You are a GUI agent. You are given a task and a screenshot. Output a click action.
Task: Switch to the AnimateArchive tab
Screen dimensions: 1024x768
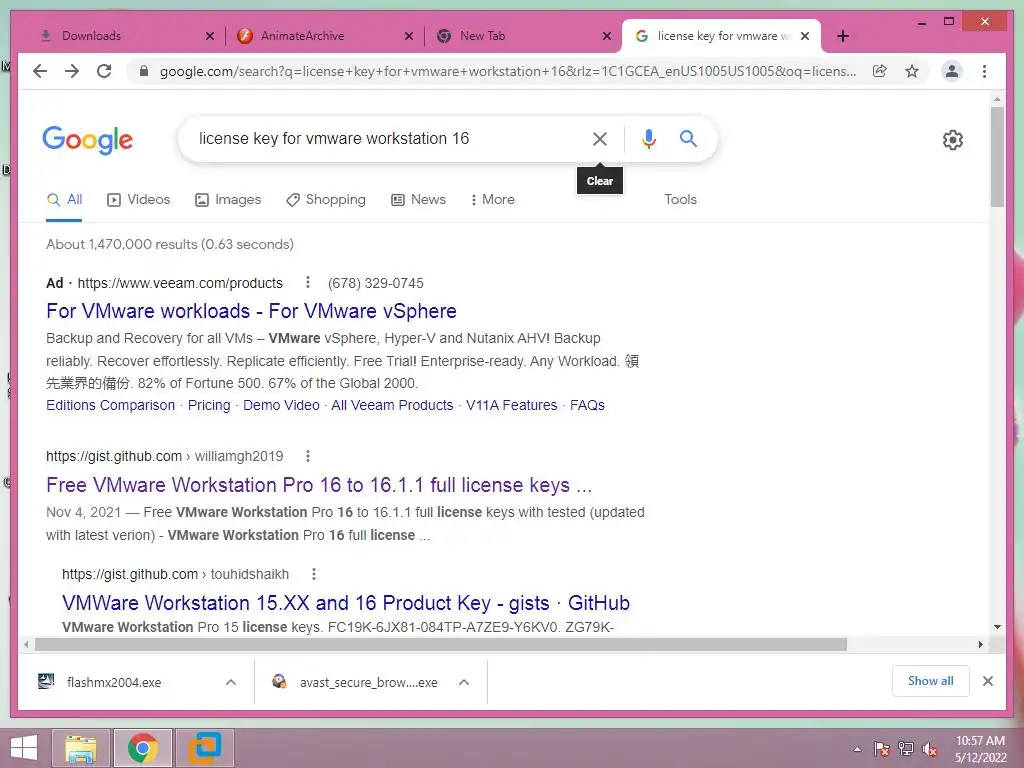[325, 36]
